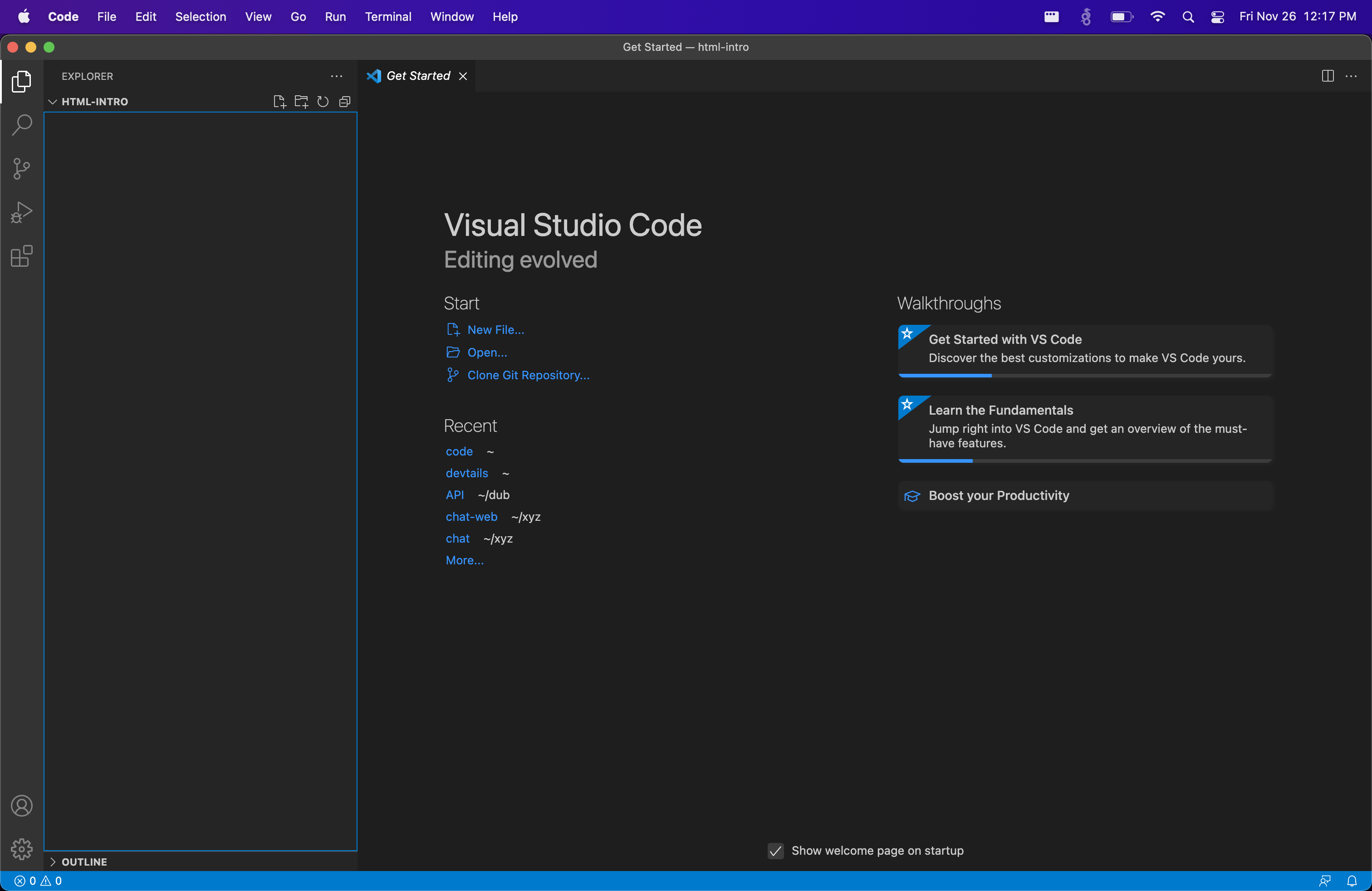Open editor more actions ellipsis
The image size is (1372, 891).
pyautogui.click(x=1351, y=76)
